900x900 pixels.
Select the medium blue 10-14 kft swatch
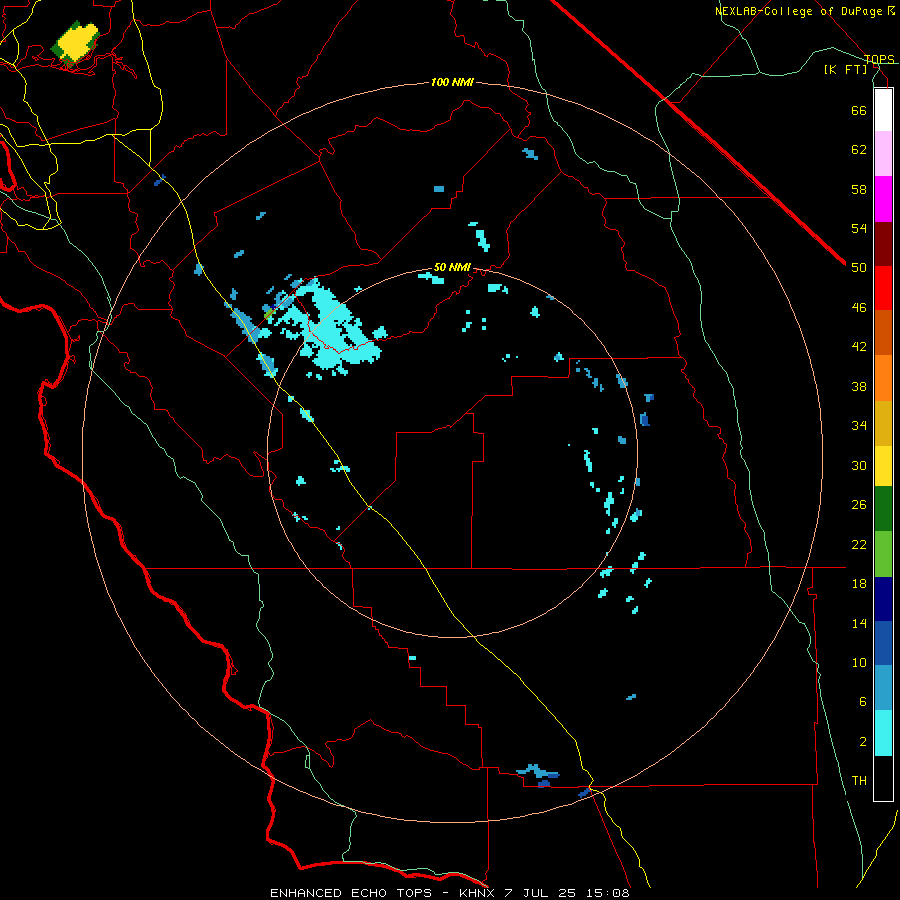883,643
